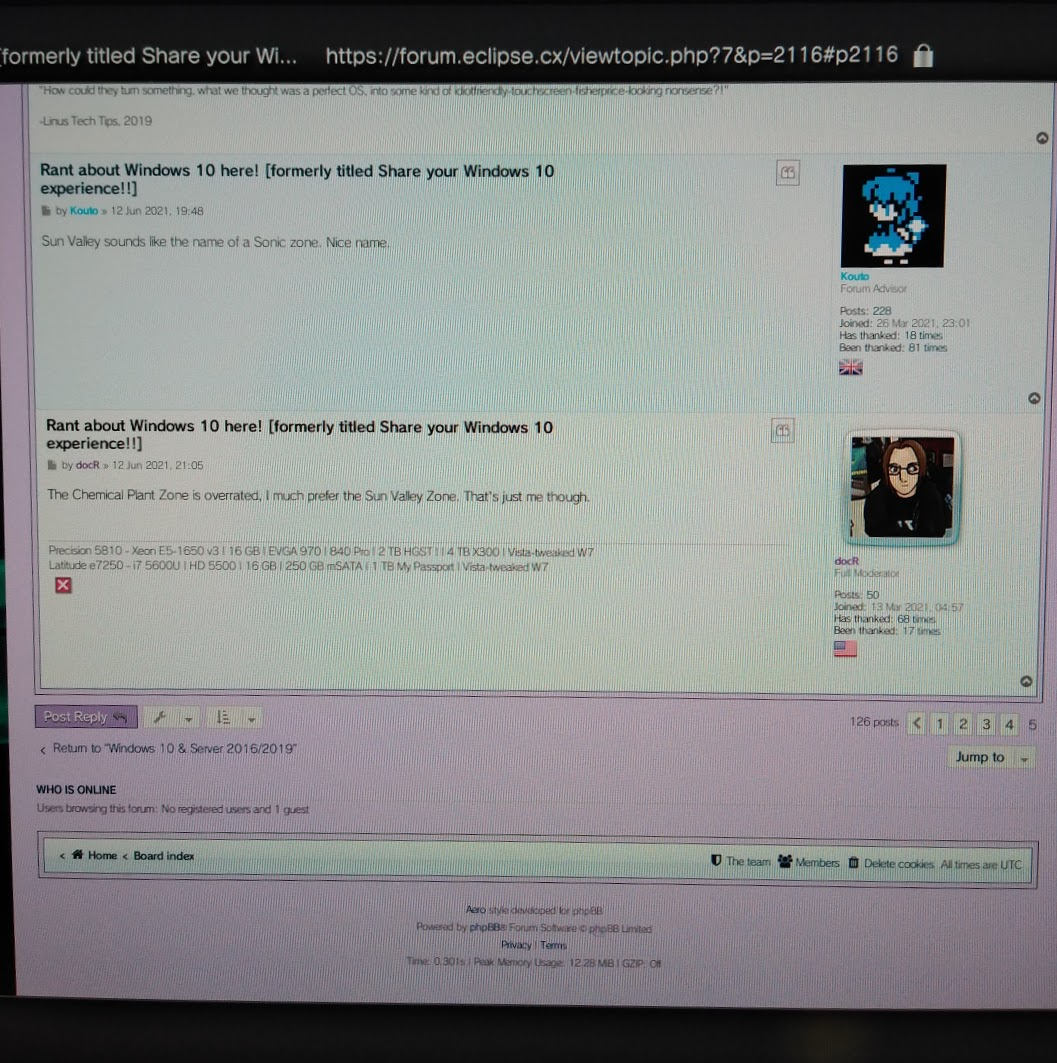Image resolution: width=1057 pixels, height=1063 pixels.
Task: Click the home icon in footer breadcrumb
Action: click(x=77, y=854)
